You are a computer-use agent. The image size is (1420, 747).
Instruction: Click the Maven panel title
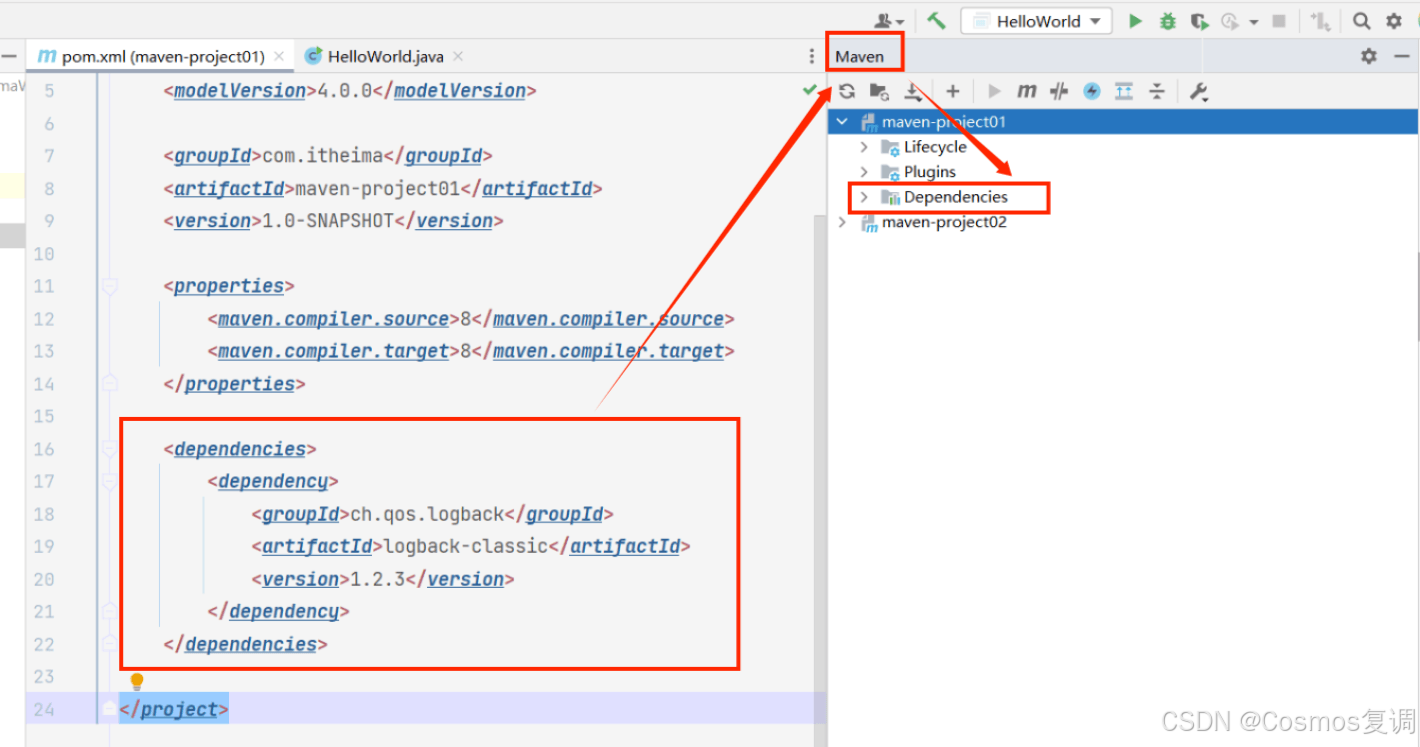tap(860, 56)
